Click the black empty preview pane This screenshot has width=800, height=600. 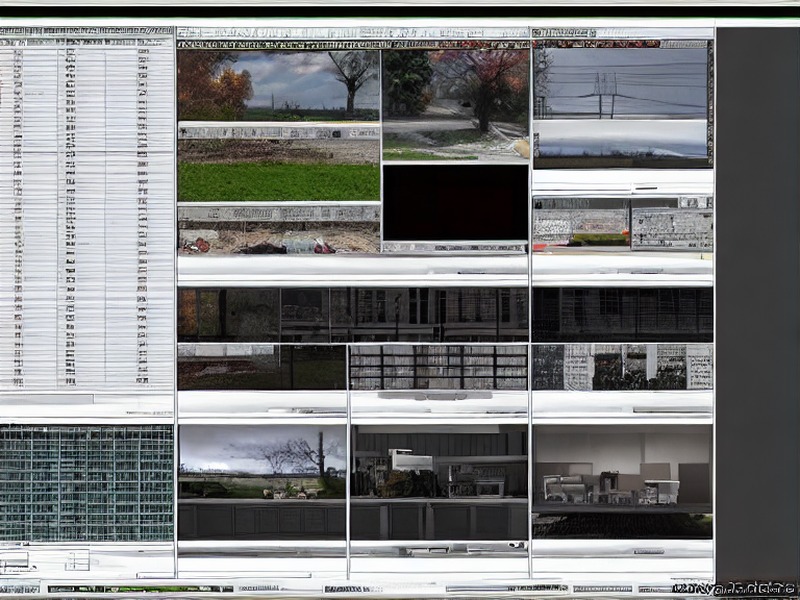tap(456, 203)
